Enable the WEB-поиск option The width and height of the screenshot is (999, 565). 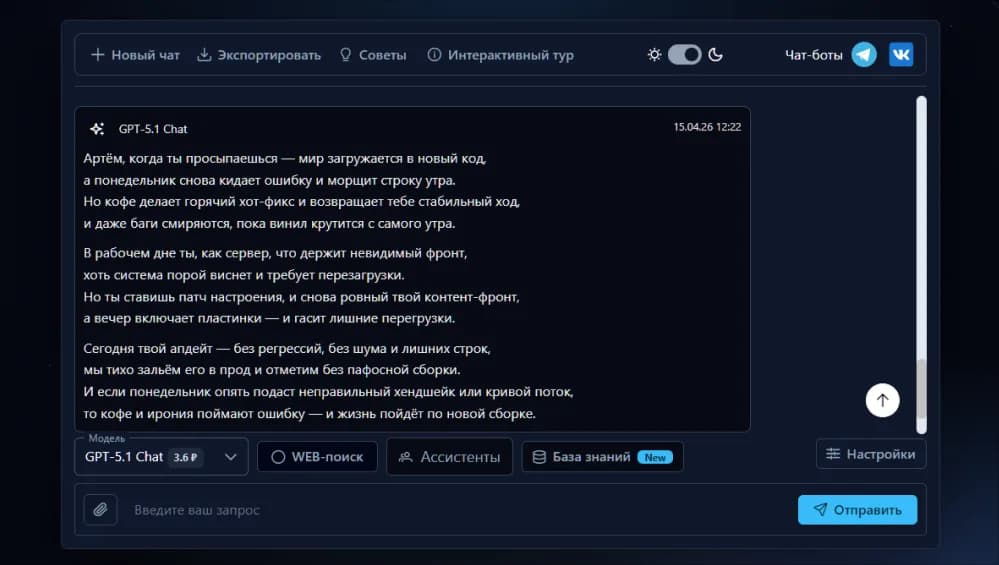(318, 457)
